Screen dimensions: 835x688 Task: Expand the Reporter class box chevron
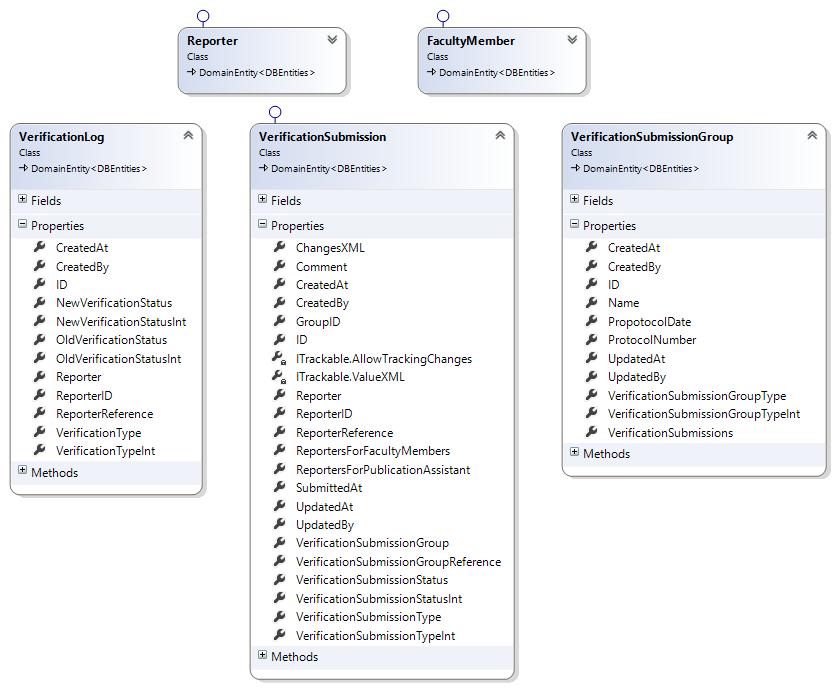click(332, 39)
